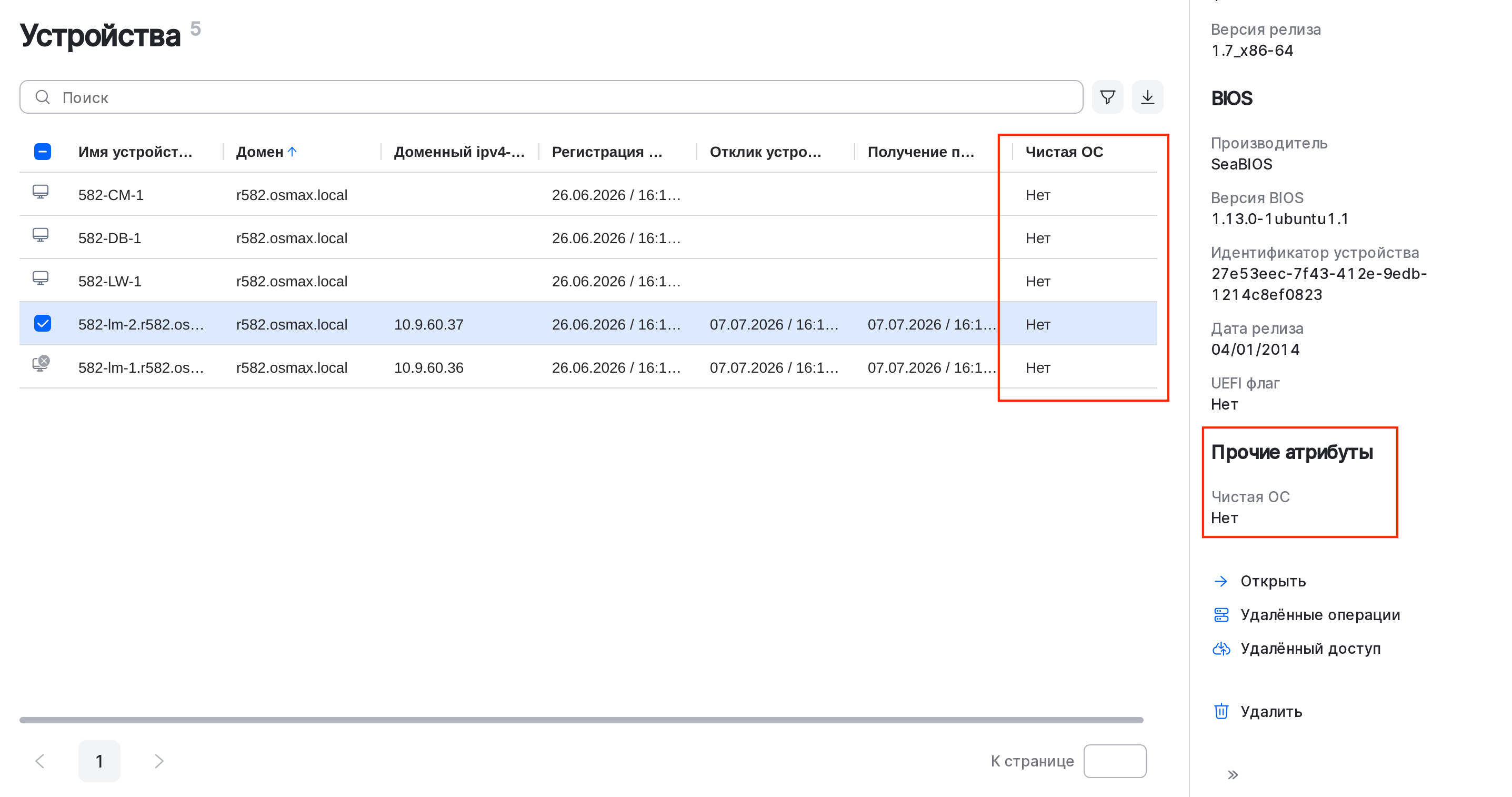Click the device icon for 582-LW-1

(x=41, y=278)
